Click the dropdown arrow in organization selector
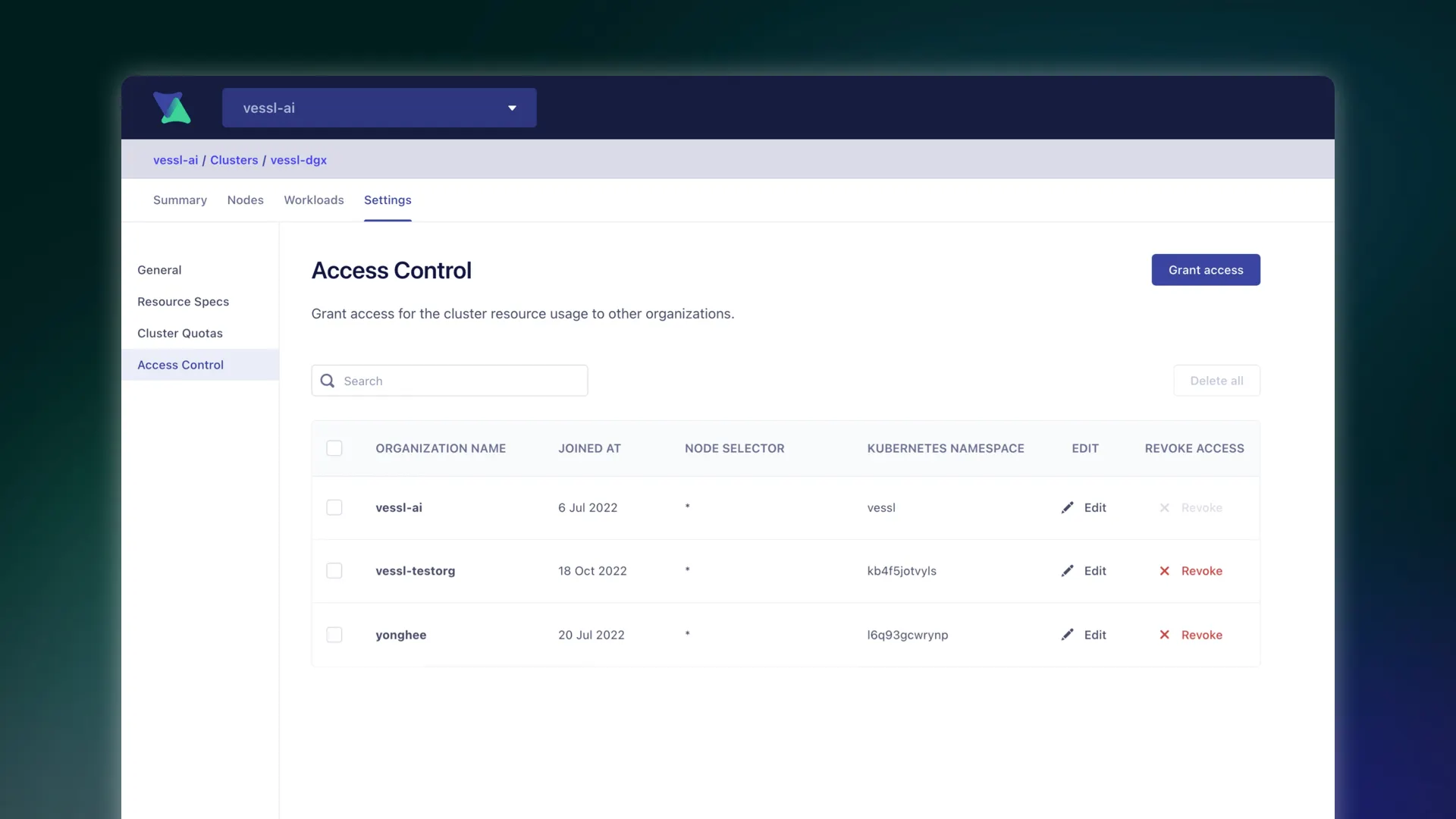The image size is (1456, 819). [512, 108]
